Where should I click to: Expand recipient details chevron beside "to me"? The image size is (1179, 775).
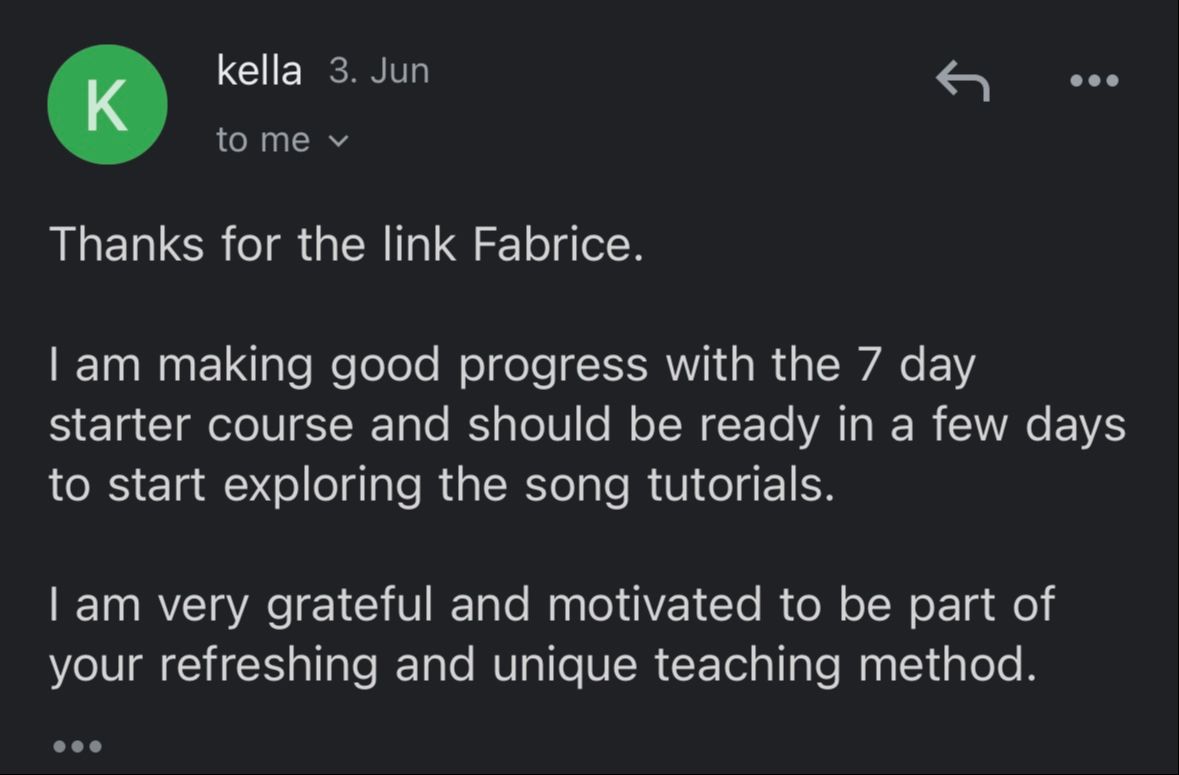click(x=337, y=142)
